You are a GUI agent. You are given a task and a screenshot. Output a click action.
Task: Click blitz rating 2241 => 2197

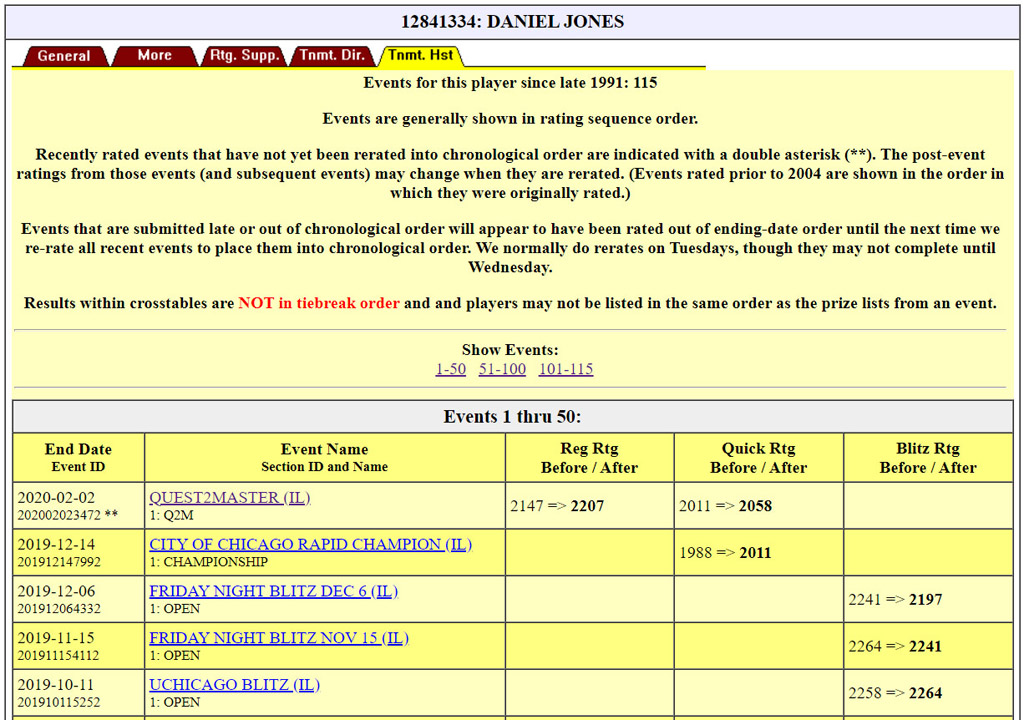point(895,599)
